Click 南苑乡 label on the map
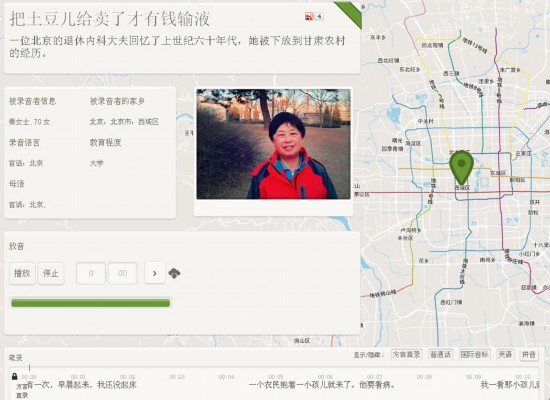The height and width of the screenshot is (400, 550). 488,260
